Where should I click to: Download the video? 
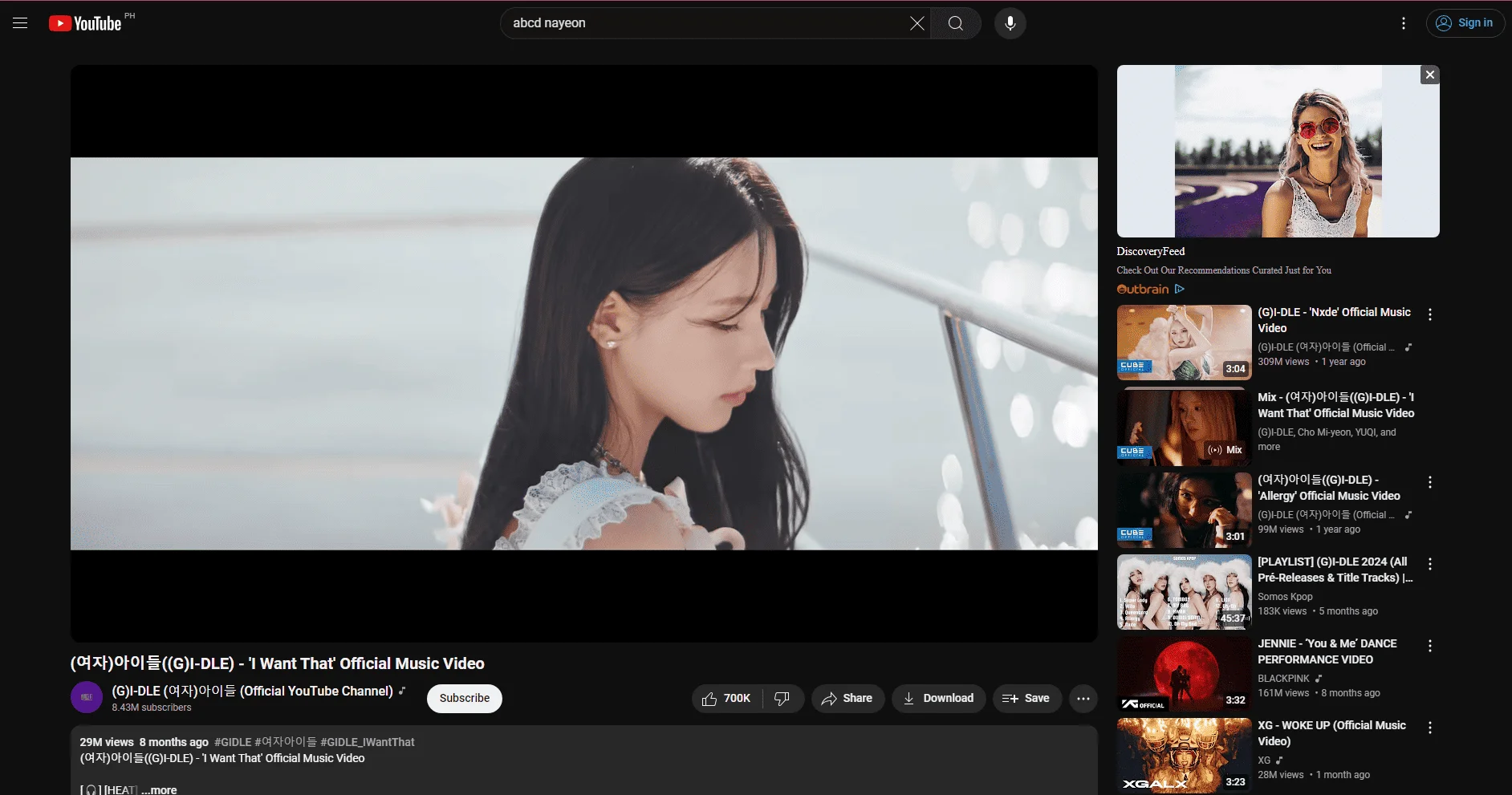pos(938,699)
